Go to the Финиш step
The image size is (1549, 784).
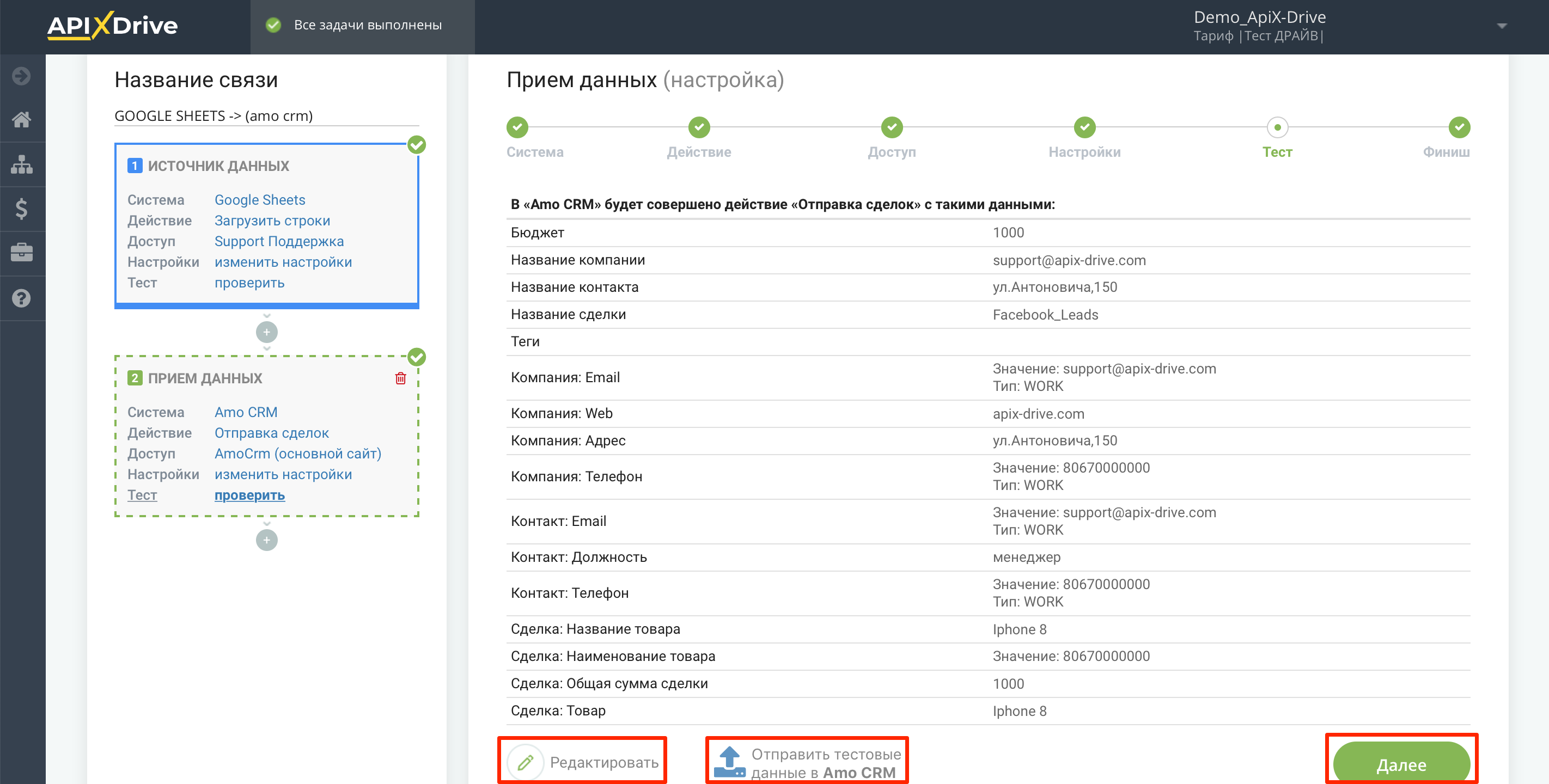[x=1459, y=127]
